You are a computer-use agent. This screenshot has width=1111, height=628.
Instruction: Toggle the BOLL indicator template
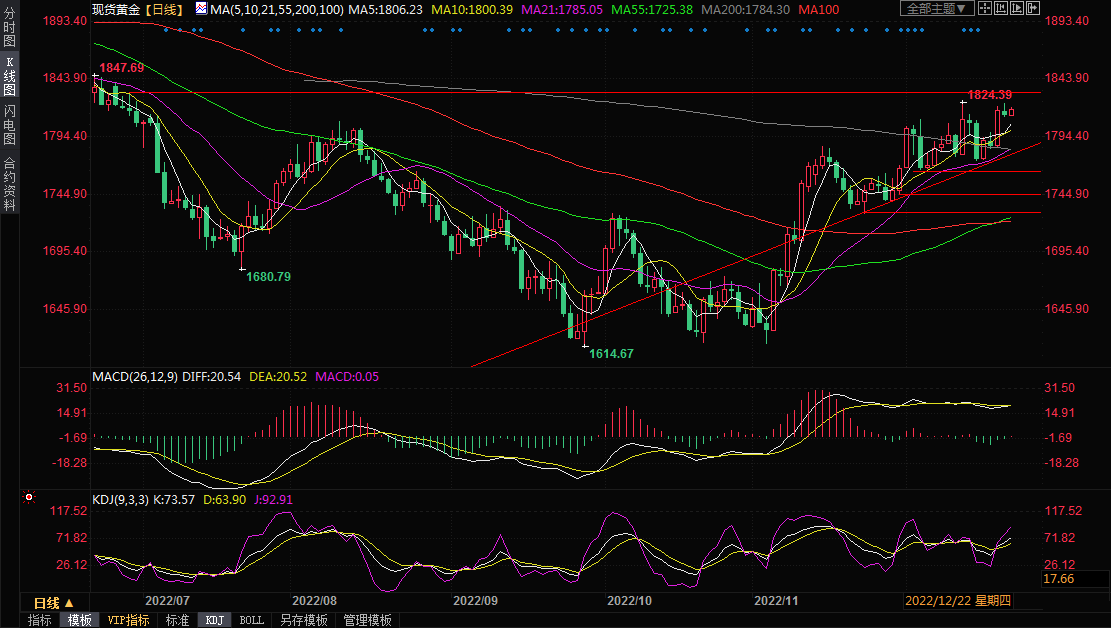tap(251, 620)
